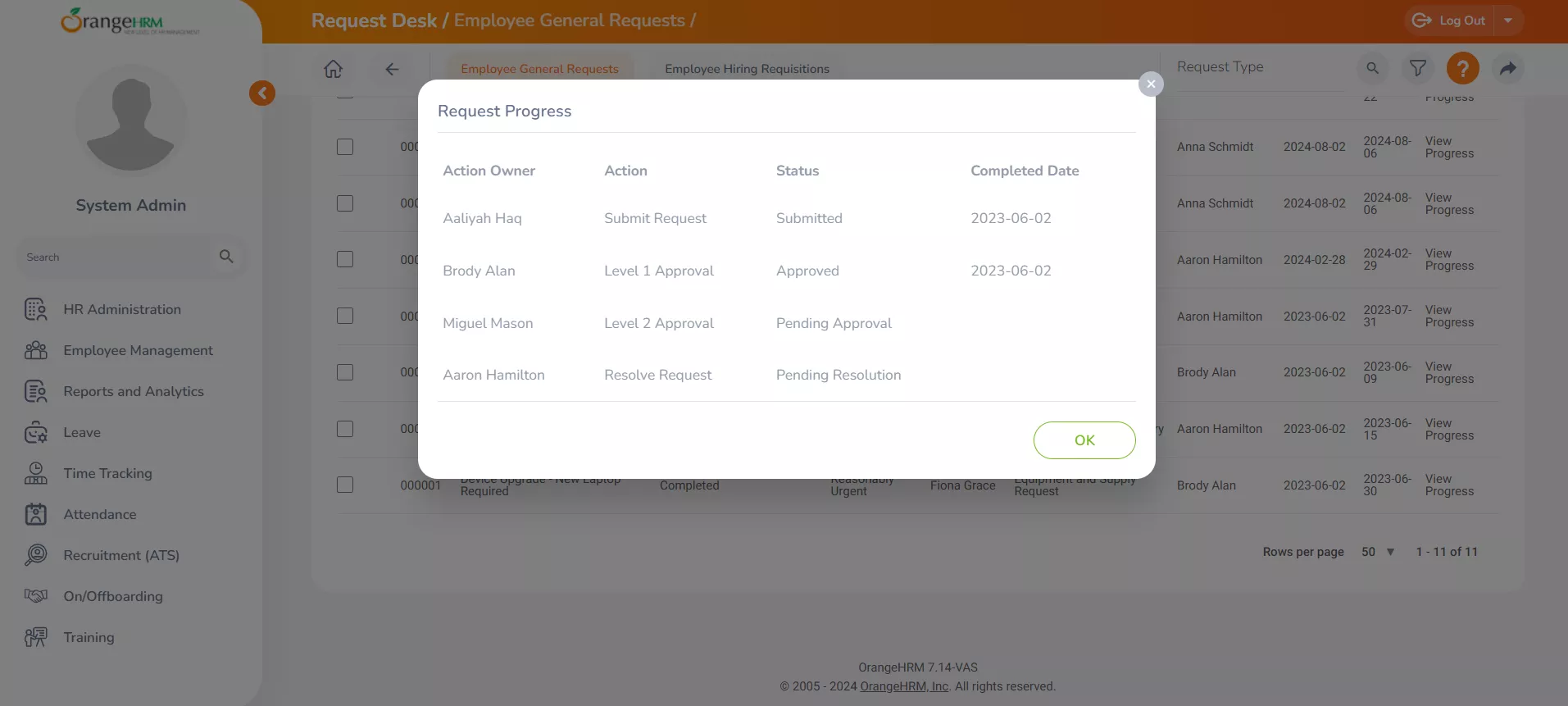Click the Fiona Grace cell in request 000001 row

[x=962, y=485]
